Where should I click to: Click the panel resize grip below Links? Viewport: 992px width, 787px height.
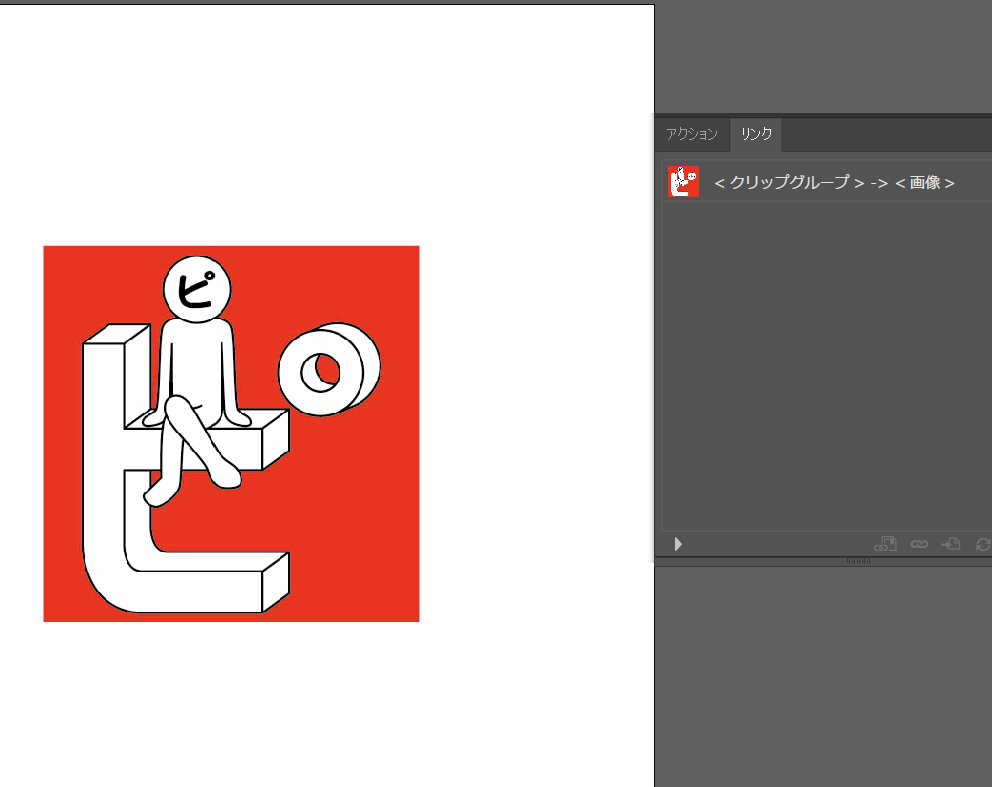click(859, 561)
